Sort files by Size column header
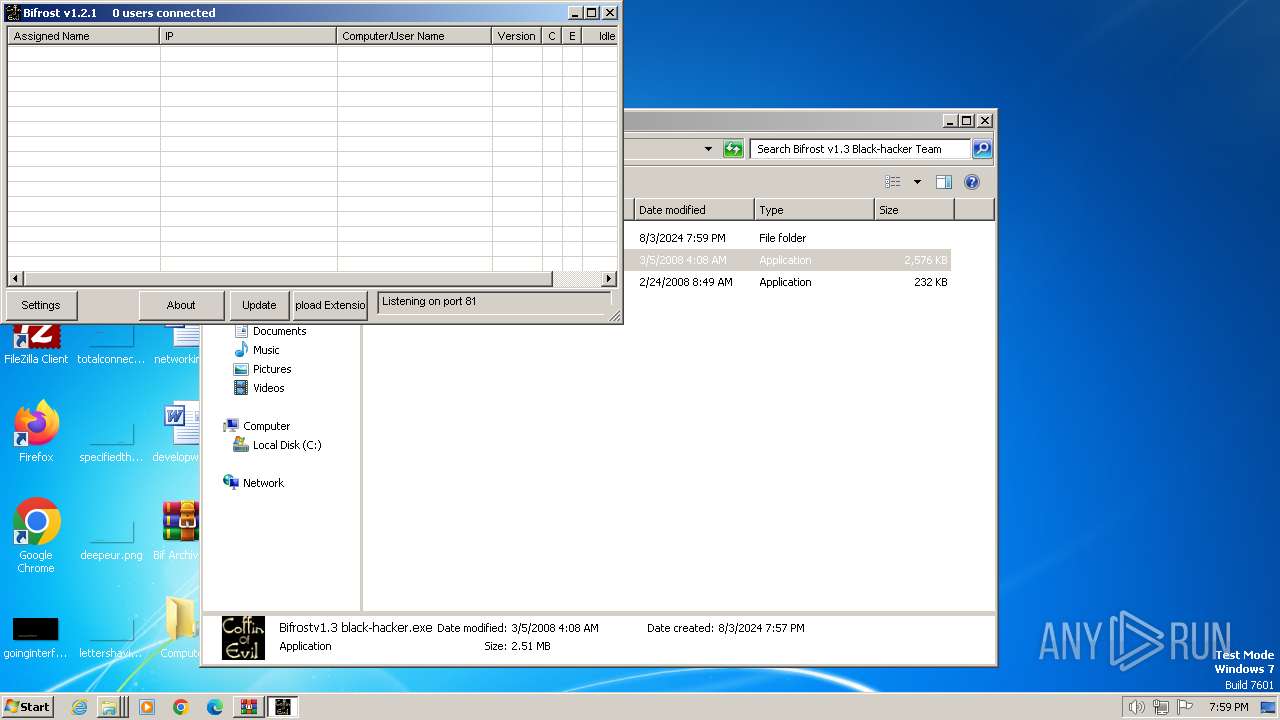Viewport: 1280px width, 720px height. coord(914,210)
